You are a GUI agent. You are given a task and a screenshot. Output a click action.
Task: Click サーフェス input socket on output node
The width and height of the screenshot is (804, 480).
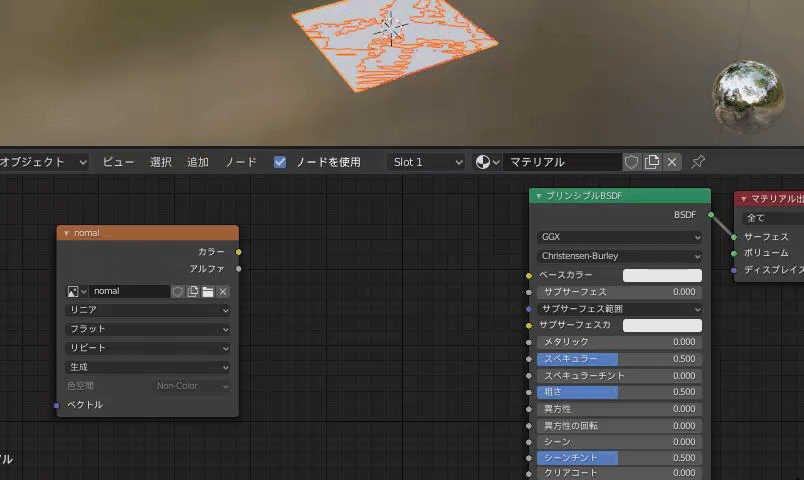(734, 237)
